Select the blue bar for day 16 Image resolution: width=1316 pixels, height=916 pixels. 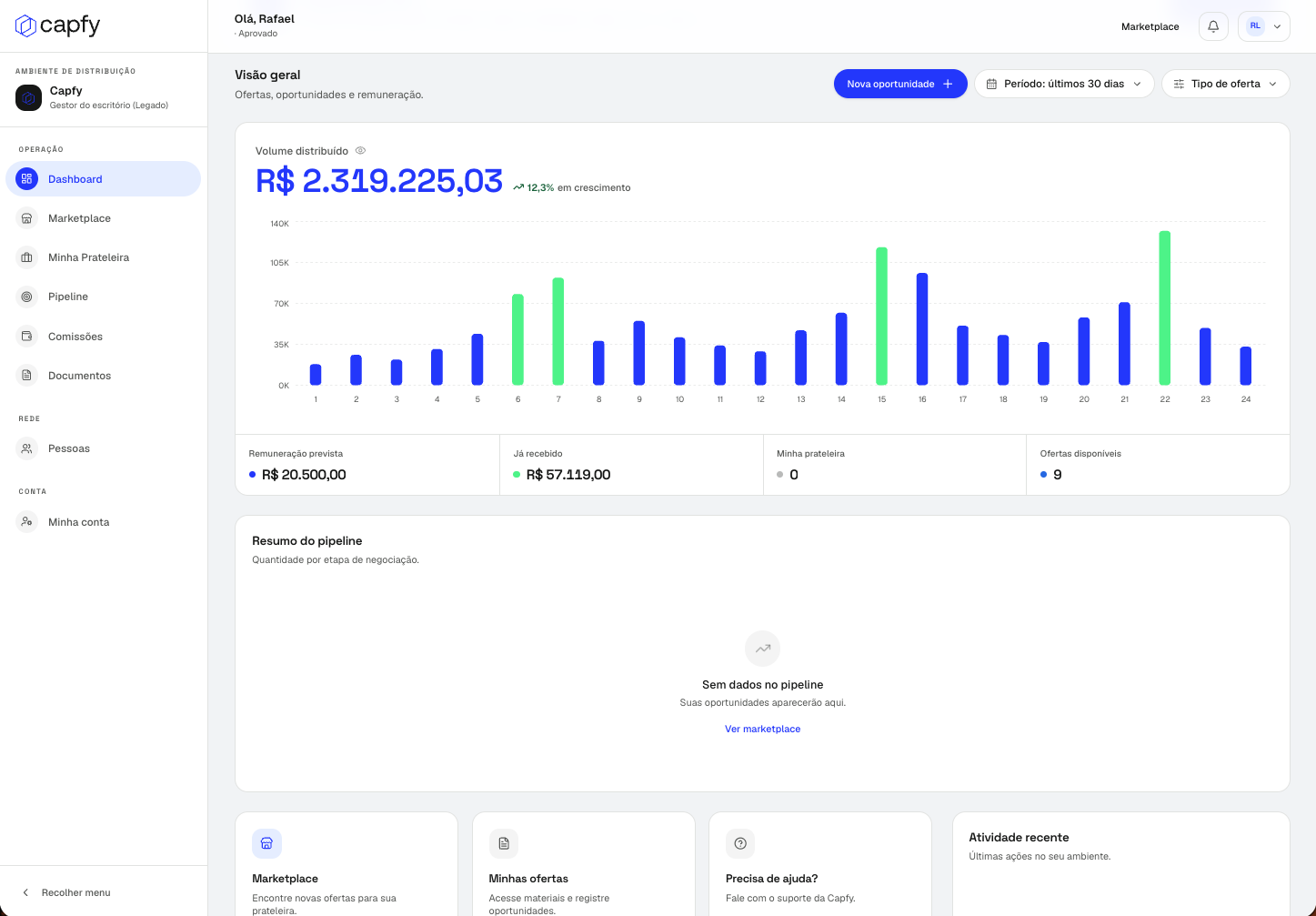(x=922, y=329)
